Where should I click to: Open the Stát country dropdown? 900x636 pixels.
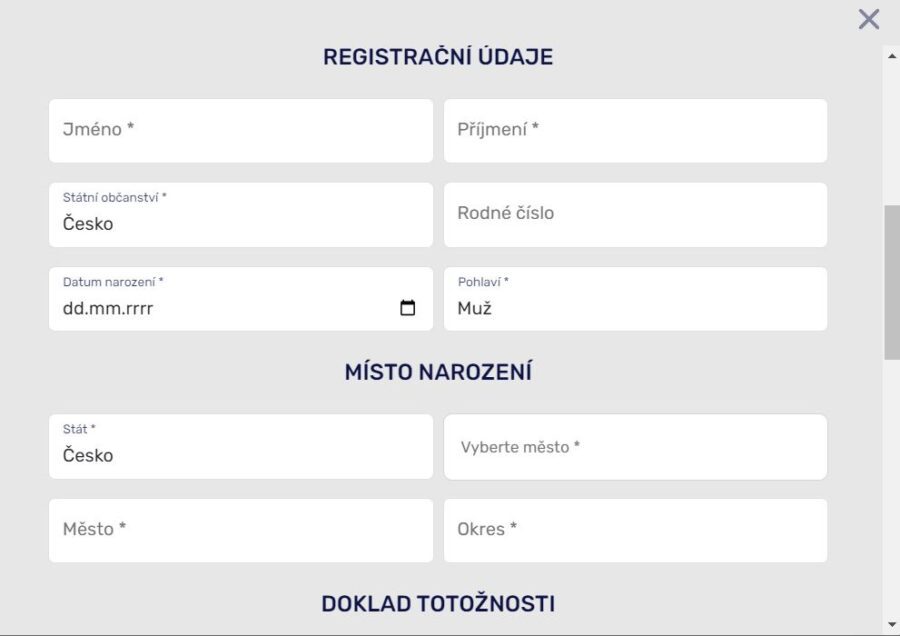[x=240, y=447]
